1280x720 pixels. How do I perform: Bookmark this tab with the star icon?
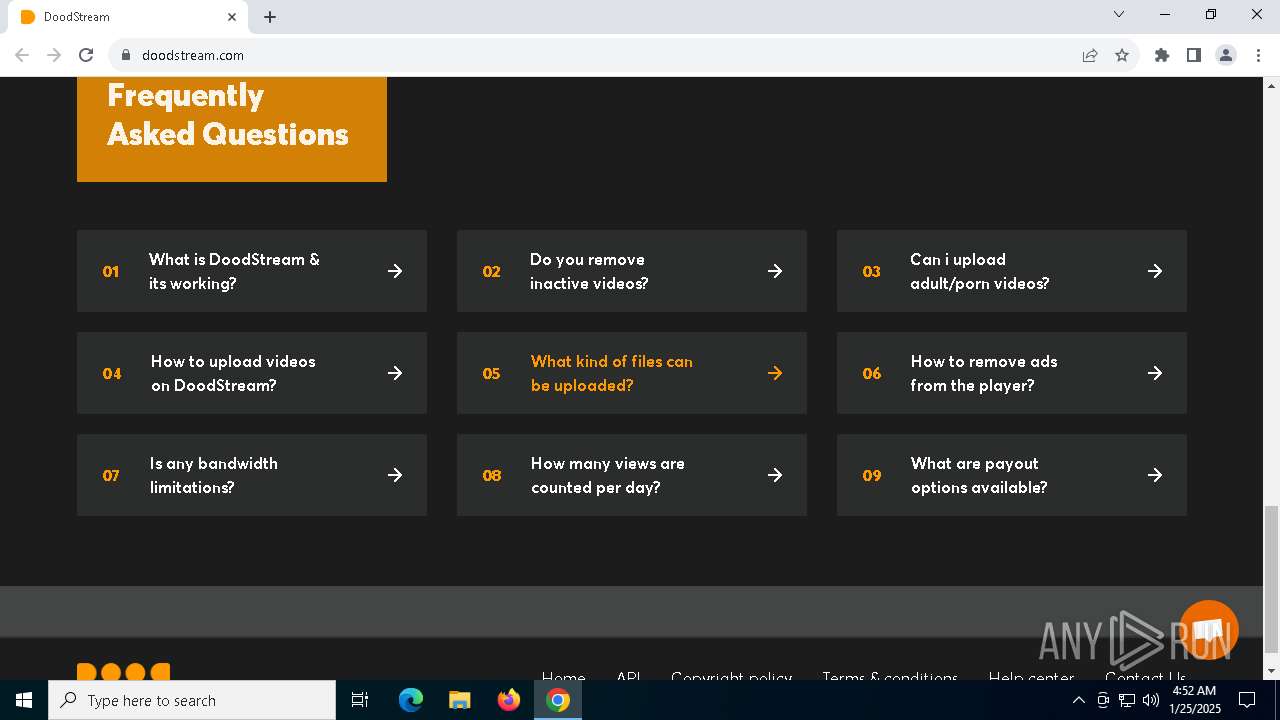[x=1122, y=55]
